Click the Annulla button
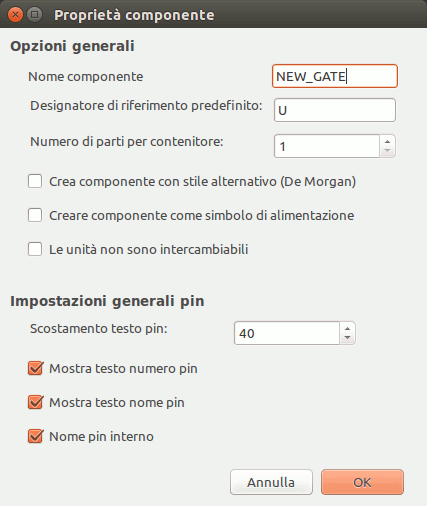The height and width of the screenshot is (506, 427). click(271, 482)
